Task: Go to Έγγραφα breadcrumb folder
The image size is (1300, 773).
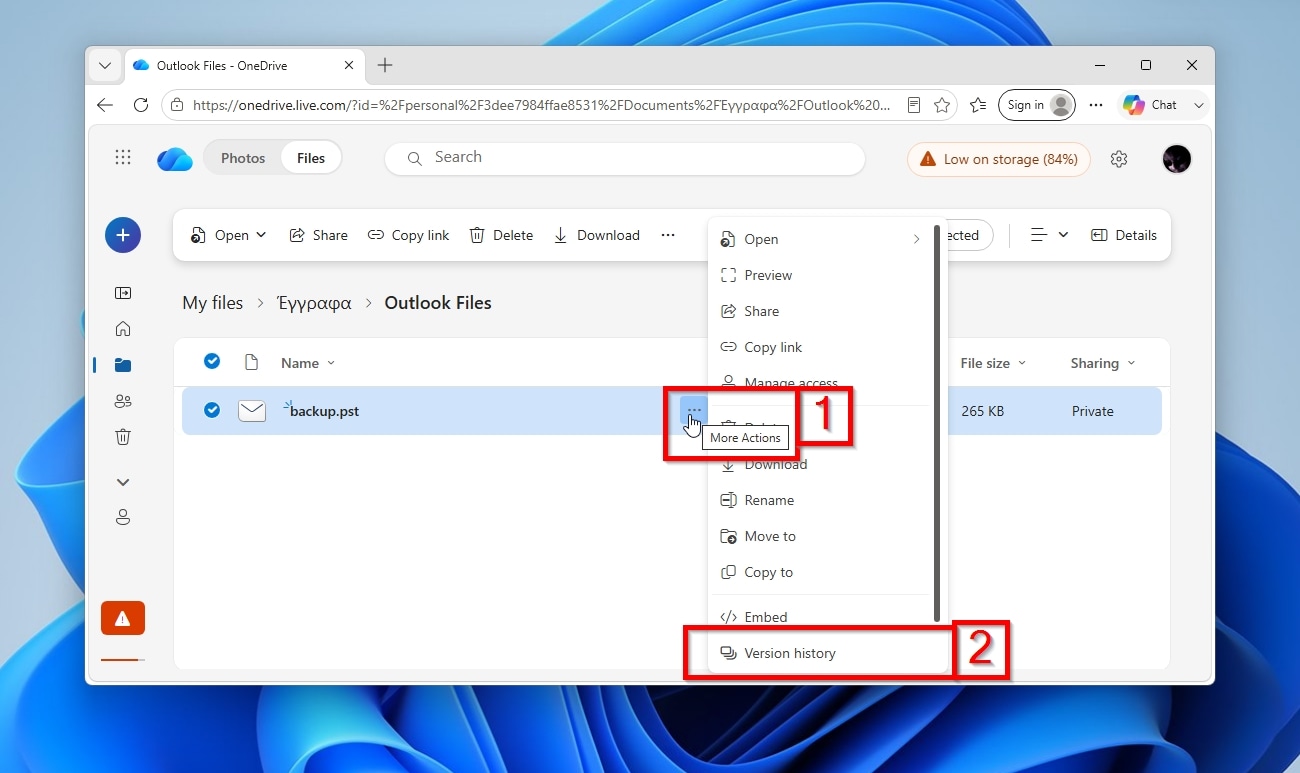Action: tap(314, 303)
